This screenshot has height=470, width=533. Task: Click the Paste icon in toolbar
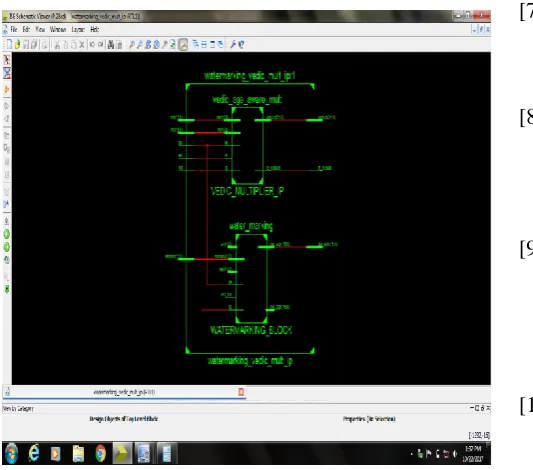[73, 44]
